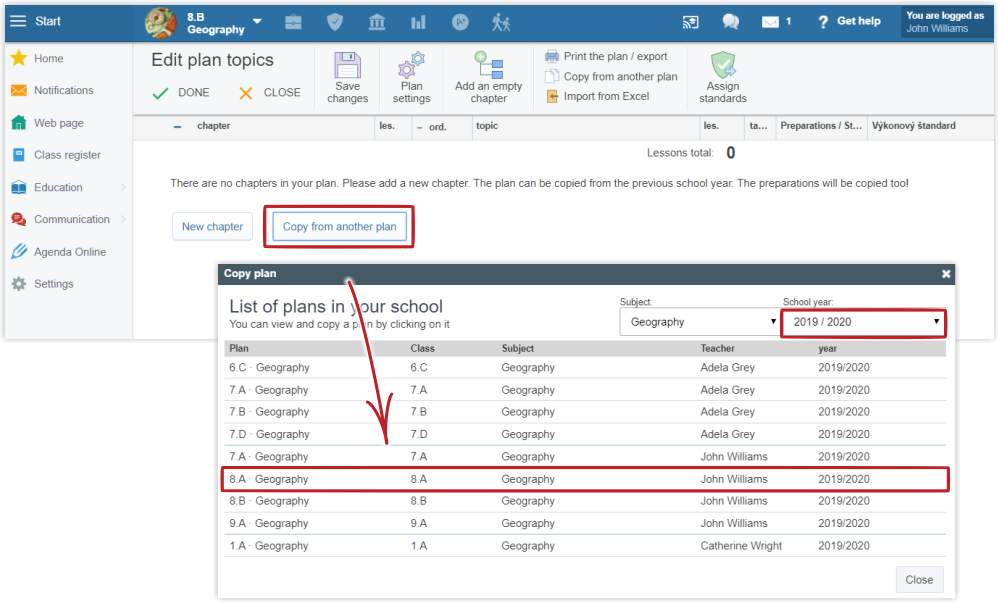Open the Start hamburger menu
The width and height of the screenshot is (999, 603).
18,21
